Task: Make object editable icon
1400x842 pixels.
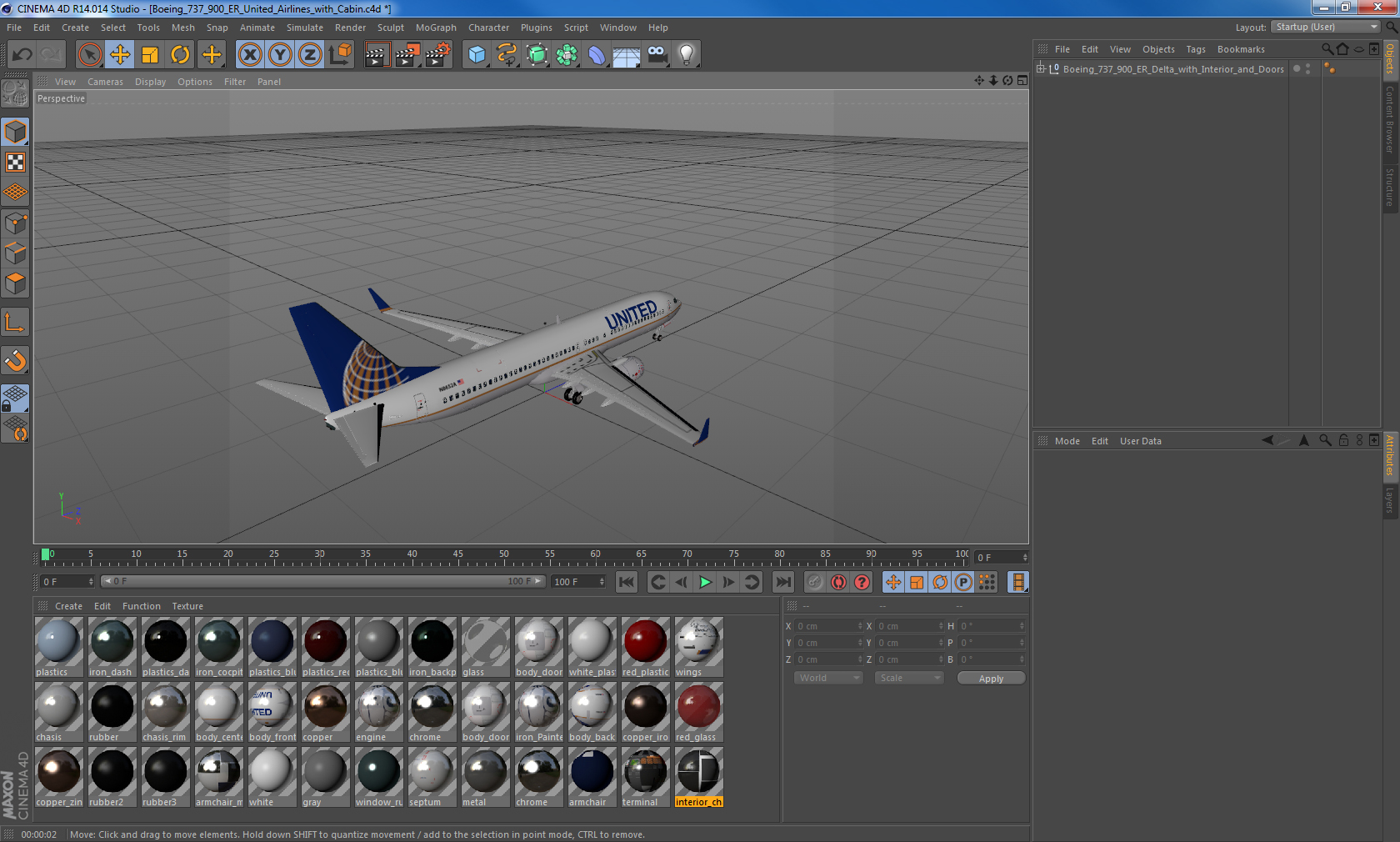Action: [x=15, y=93]
